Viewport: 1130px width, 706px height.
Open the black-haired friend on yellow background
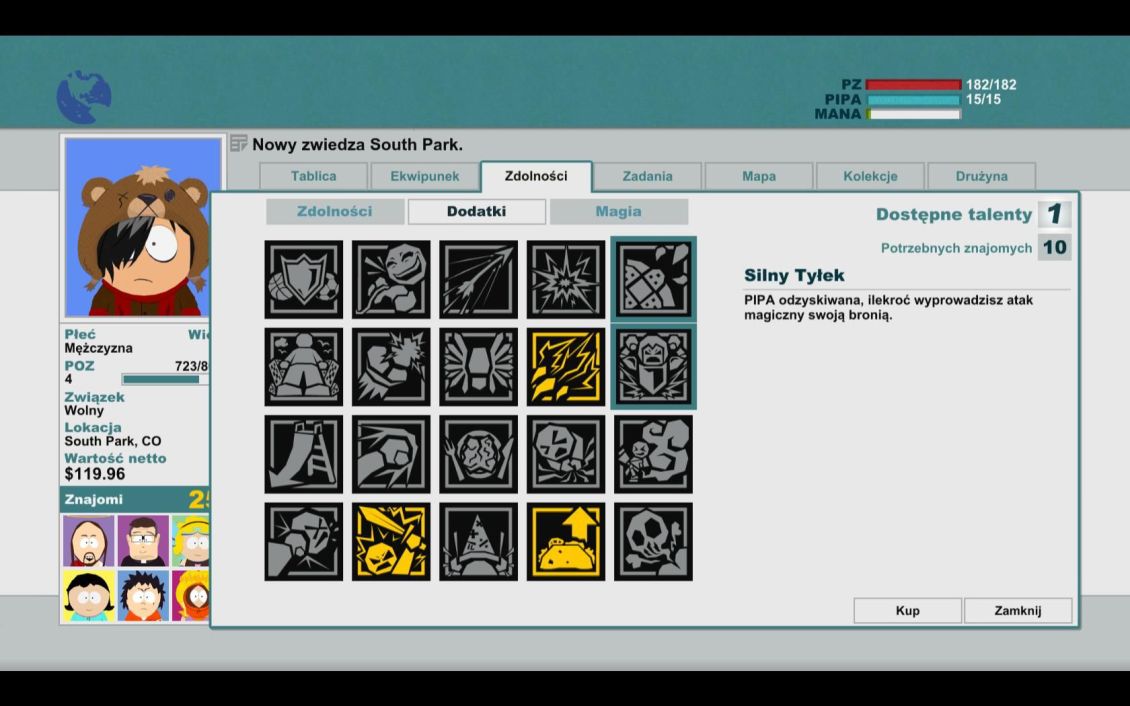[89, 596]
